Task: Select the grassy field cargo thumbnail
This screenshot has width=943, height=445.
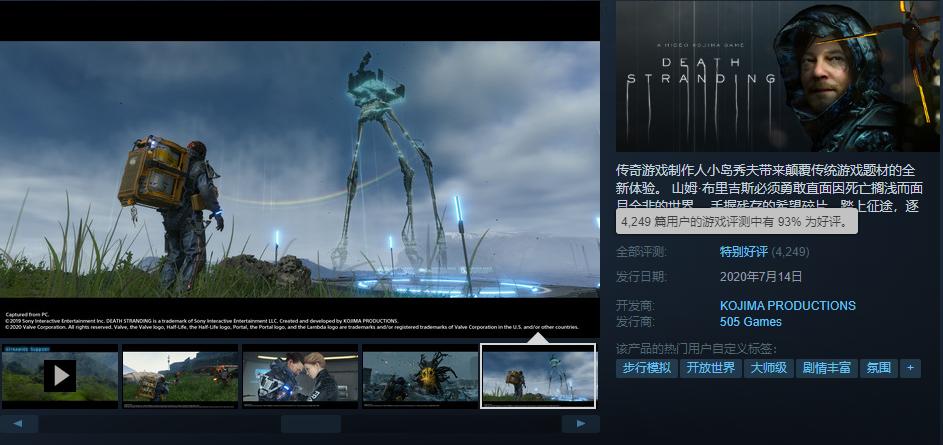Action: [180, 376]
